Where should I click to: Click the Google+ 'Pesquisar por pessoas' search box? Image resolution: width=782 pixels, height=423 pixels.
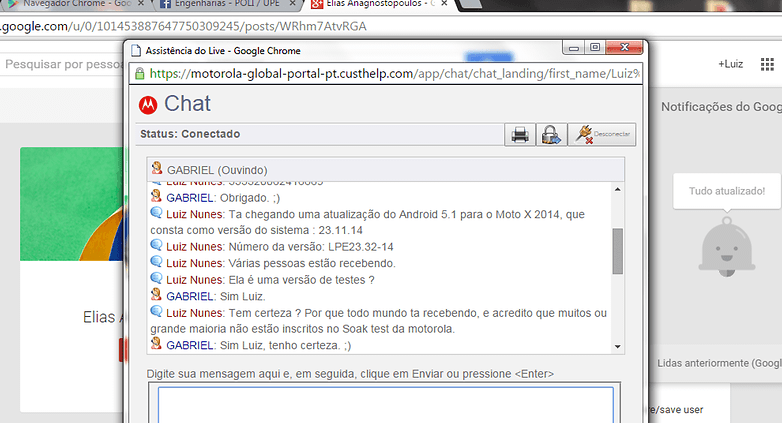coord(63,64)
